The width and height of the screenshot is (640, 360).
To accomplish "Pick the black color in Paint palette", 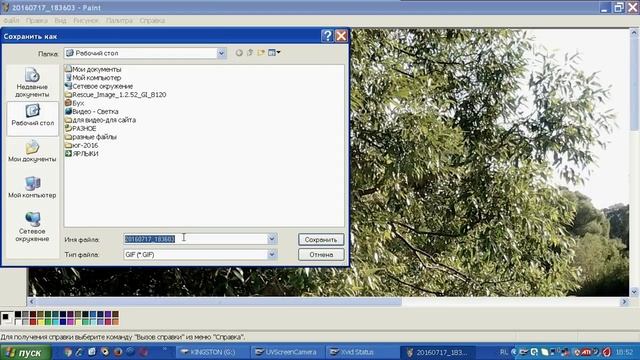I will coord(18,314).
